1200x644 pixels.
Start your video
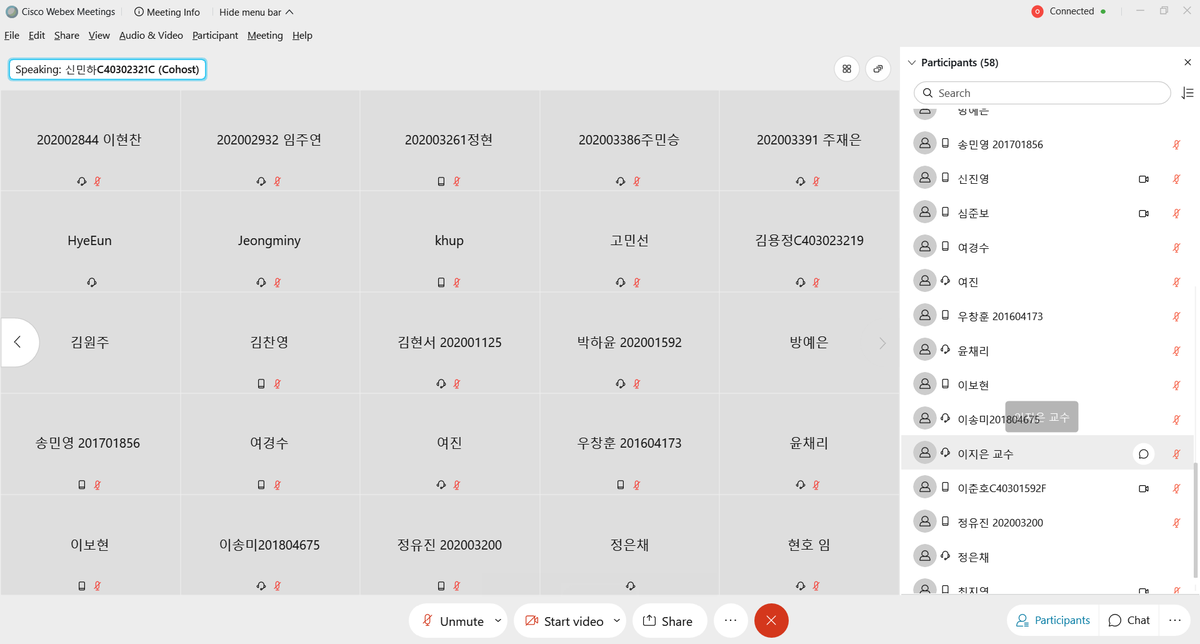click(x=563, y=621)
